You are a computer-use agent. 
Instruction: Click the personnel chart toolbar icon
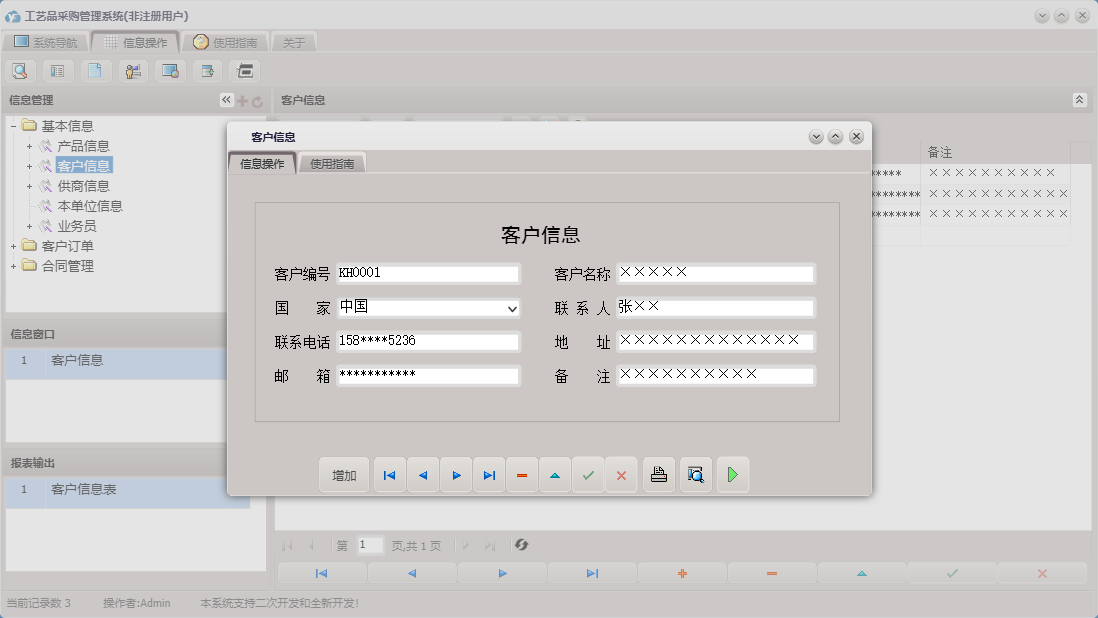[x=131, y=70]
